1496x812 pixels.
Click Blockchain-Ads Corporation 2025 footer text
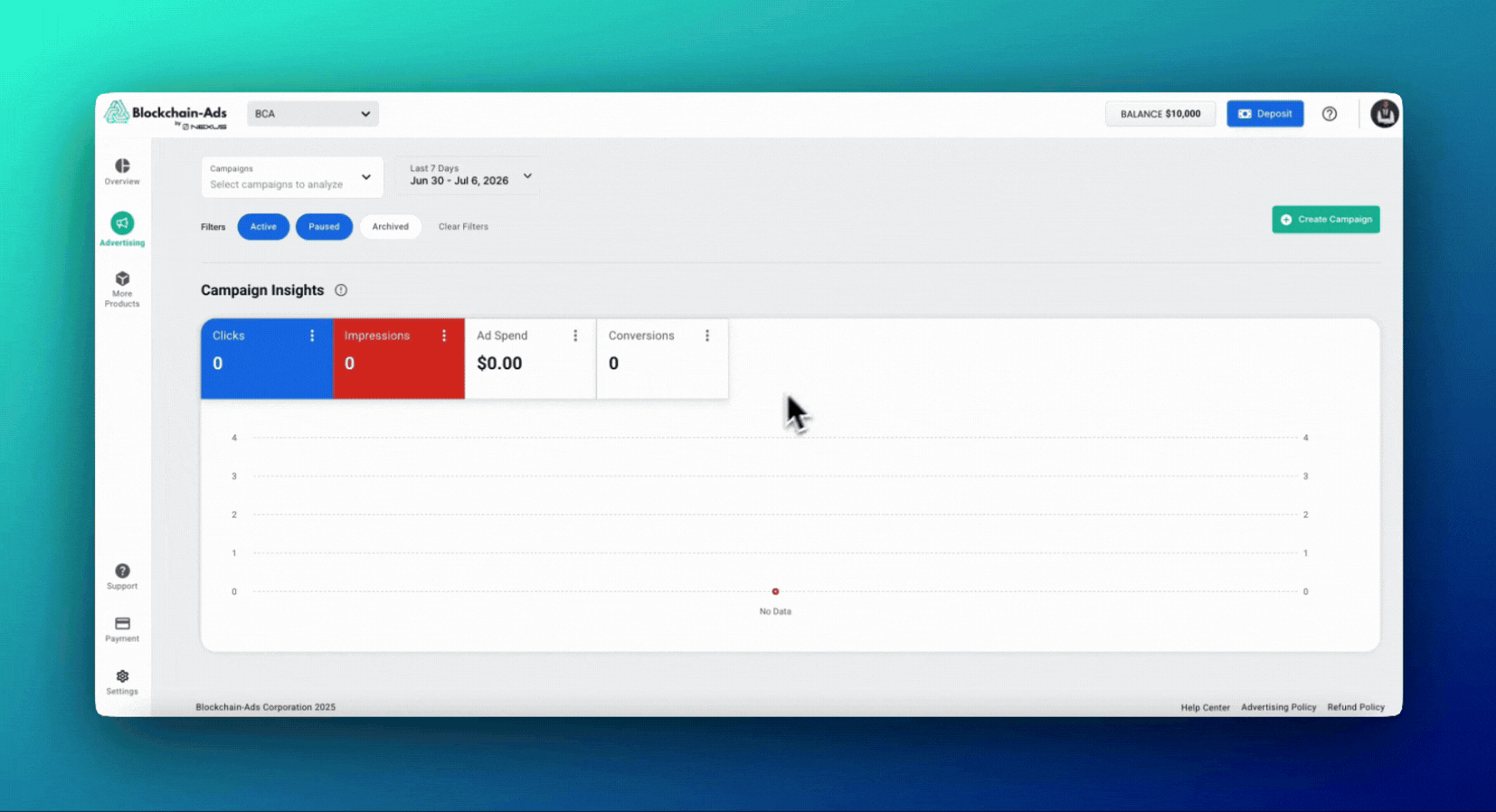[265, 707]
